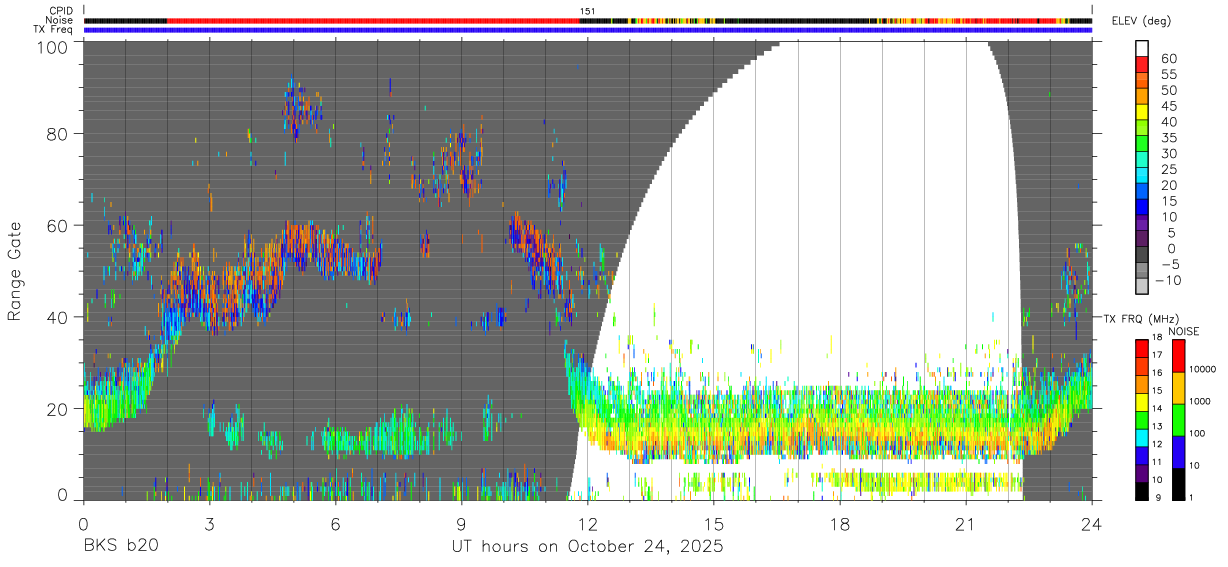Click the 3 UT hour axis label
The image size is (1228, 567).
(x=209, y=523)
